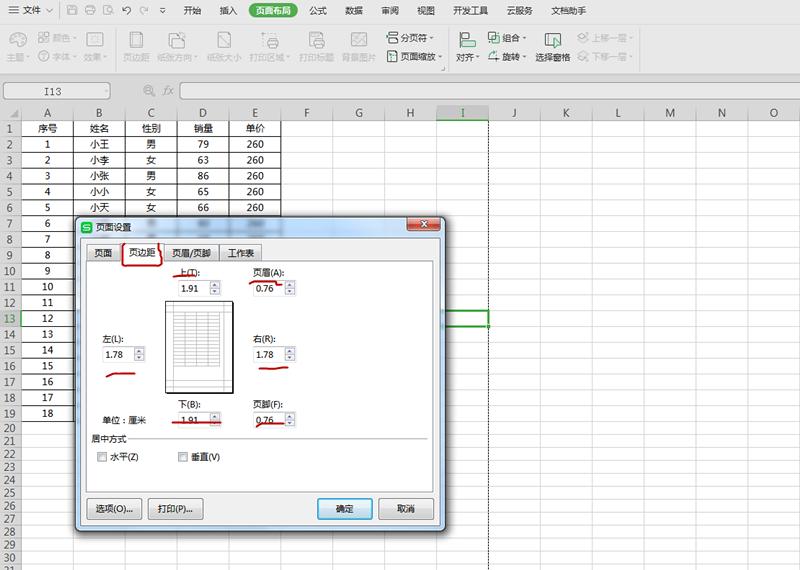The height and width of the screenshot is (570, 800).
Task: Click the 确定 button
Action: coord(345,509)
